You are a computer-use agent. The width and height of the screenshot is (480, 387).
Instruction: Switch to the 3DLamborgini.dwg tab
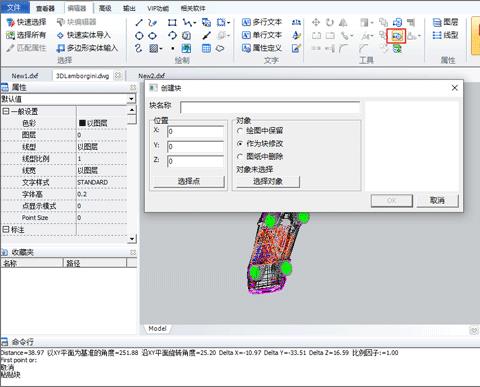pyautogui.click(x=83, y=76)
